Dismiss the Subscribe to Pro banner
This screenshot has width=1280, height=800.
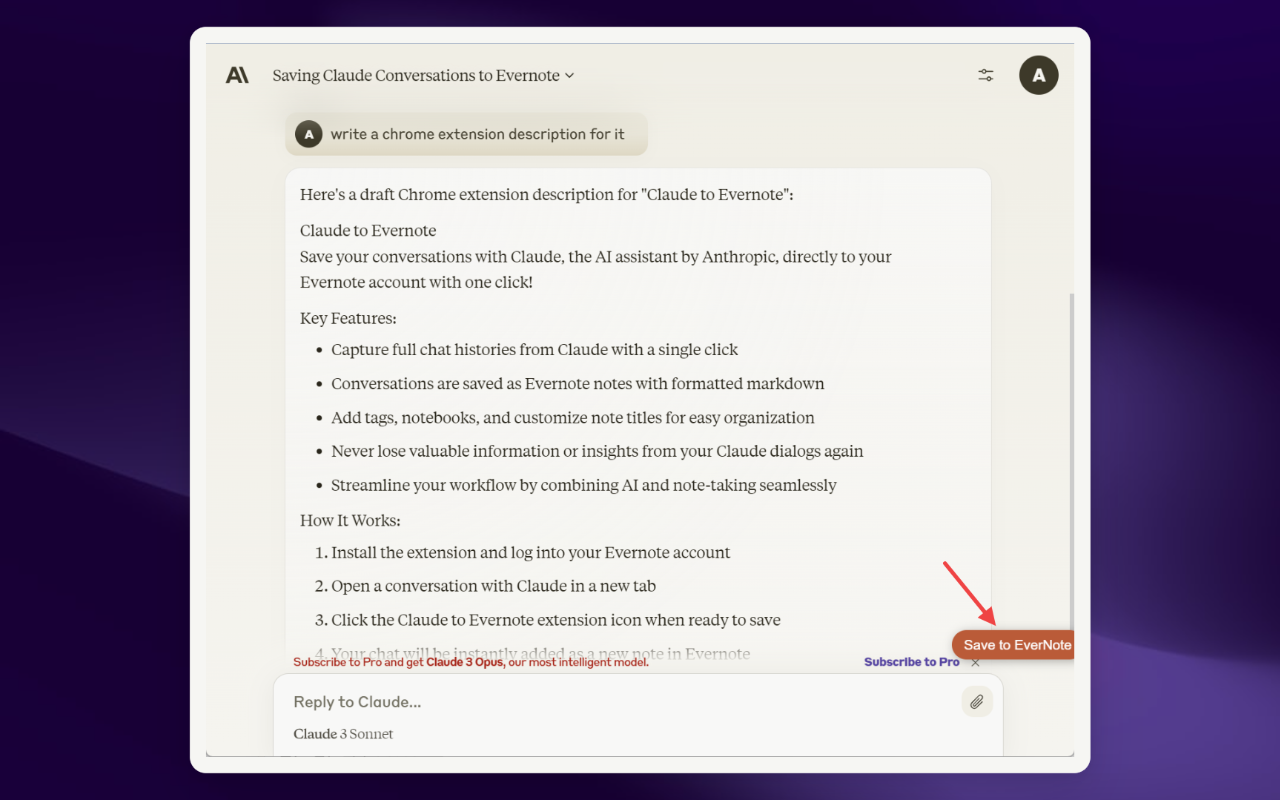click(x=975, y=662)
